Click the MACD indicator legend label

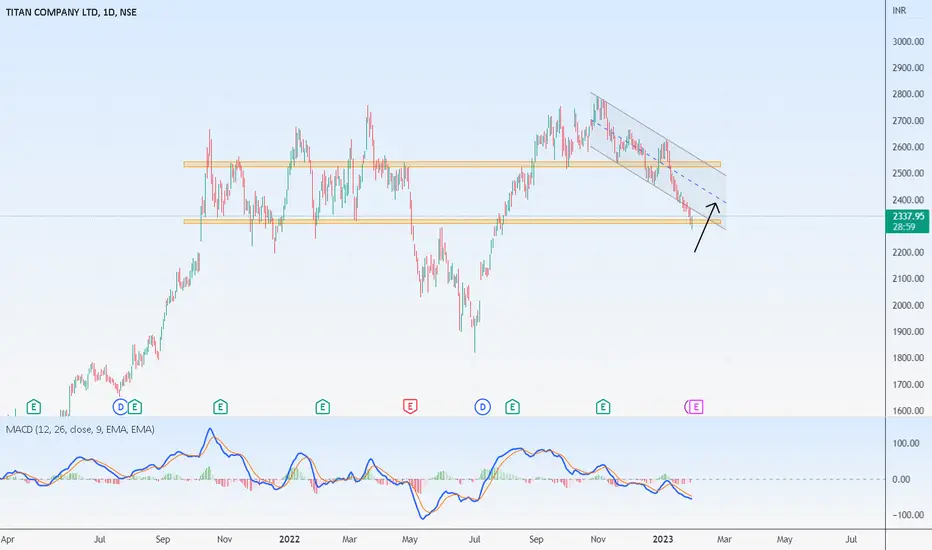point(80,429)
